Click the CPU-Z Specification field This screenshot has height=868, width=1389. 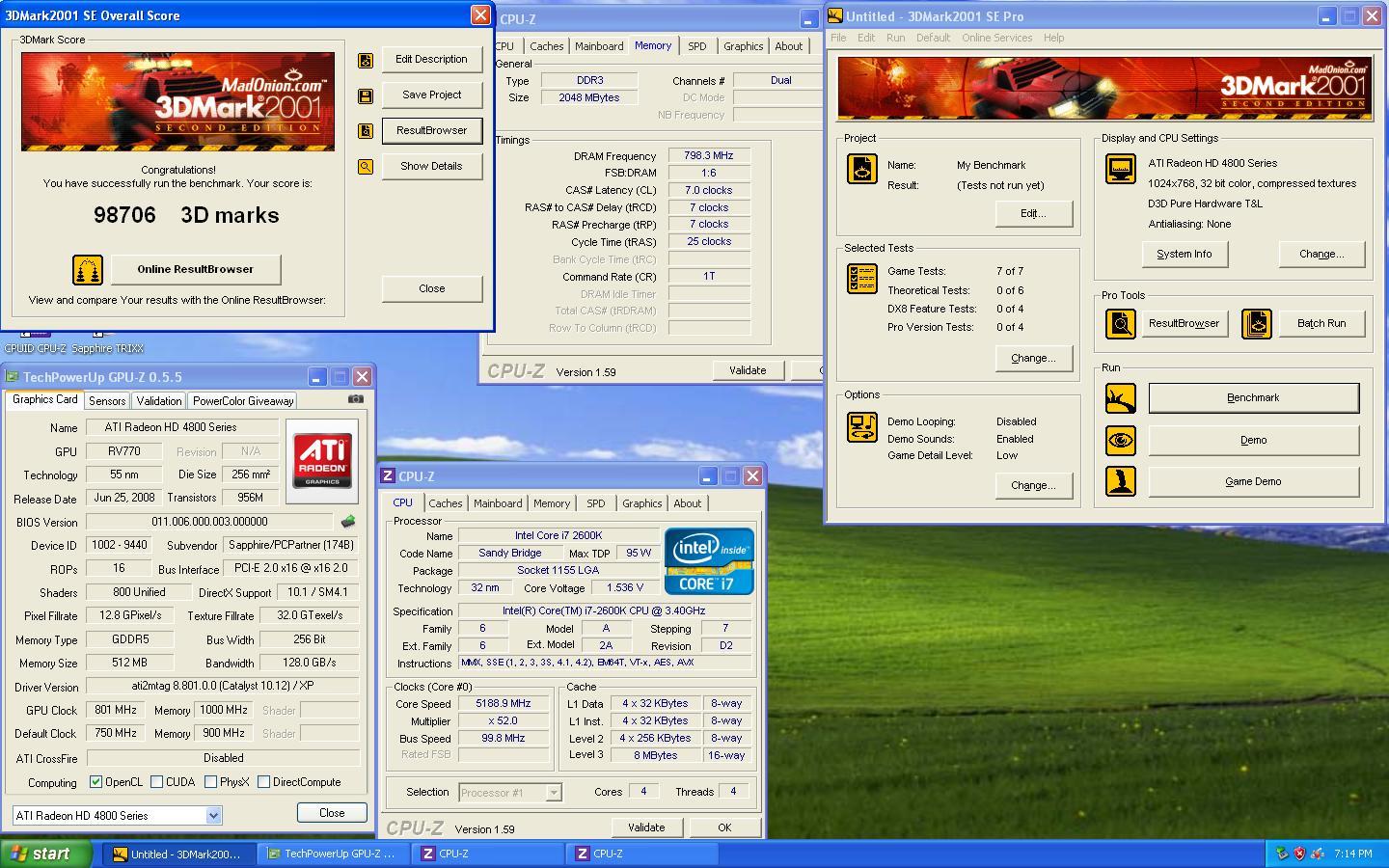pos(604,610)
